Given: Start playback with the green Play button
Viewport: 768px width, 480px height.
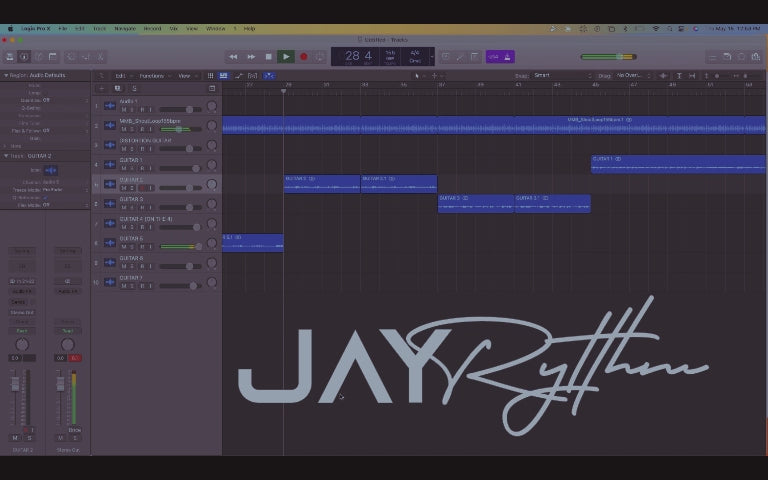Looking at the screenshot, I should [x=286, y=57].
